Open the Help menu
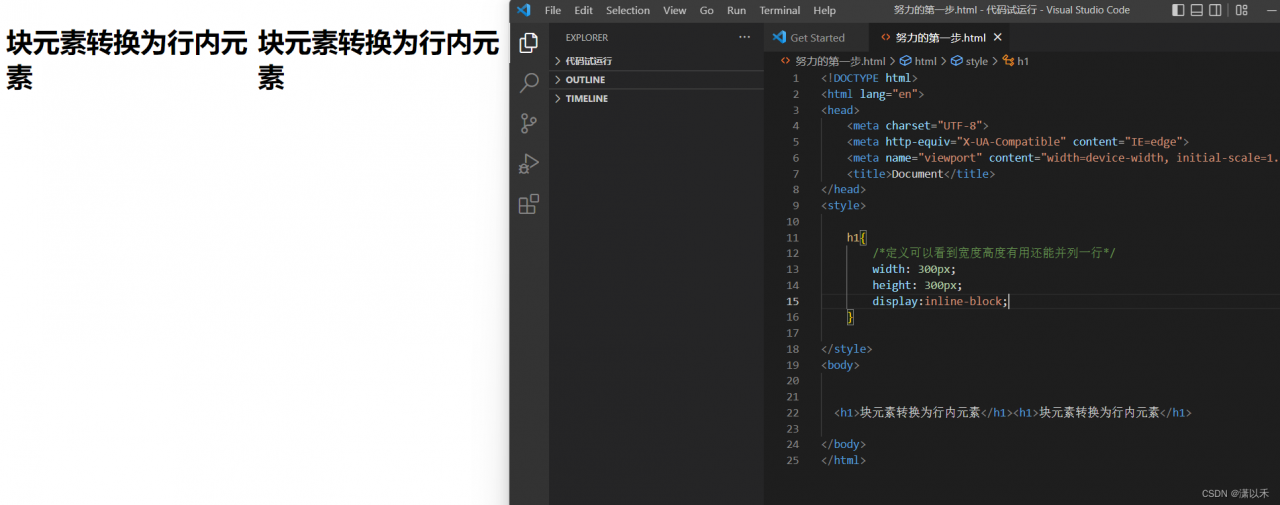 click(825, 10)
